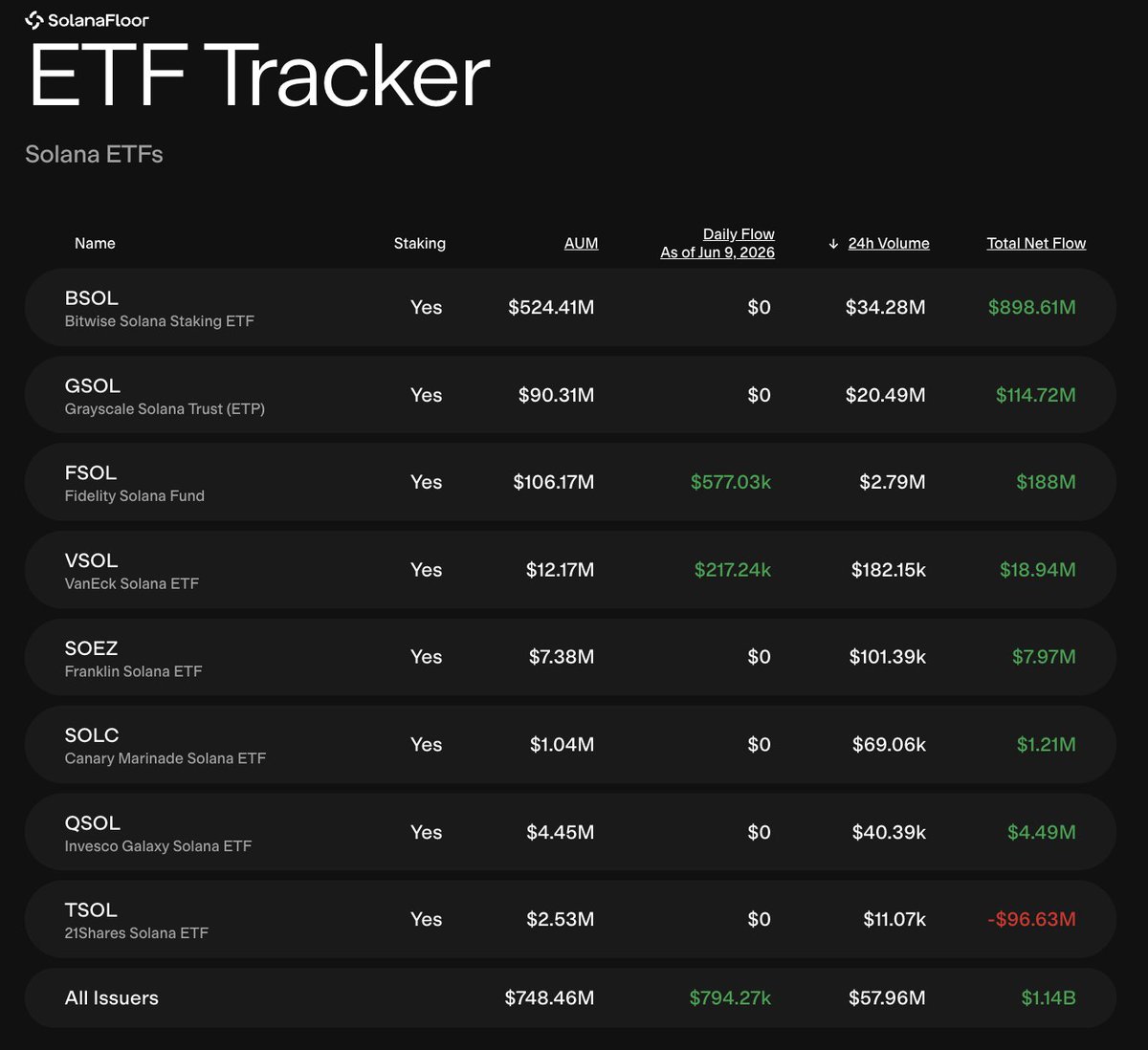
Task: Click 21Shares Solana ETF name
Action: click(x=137, y=933)
